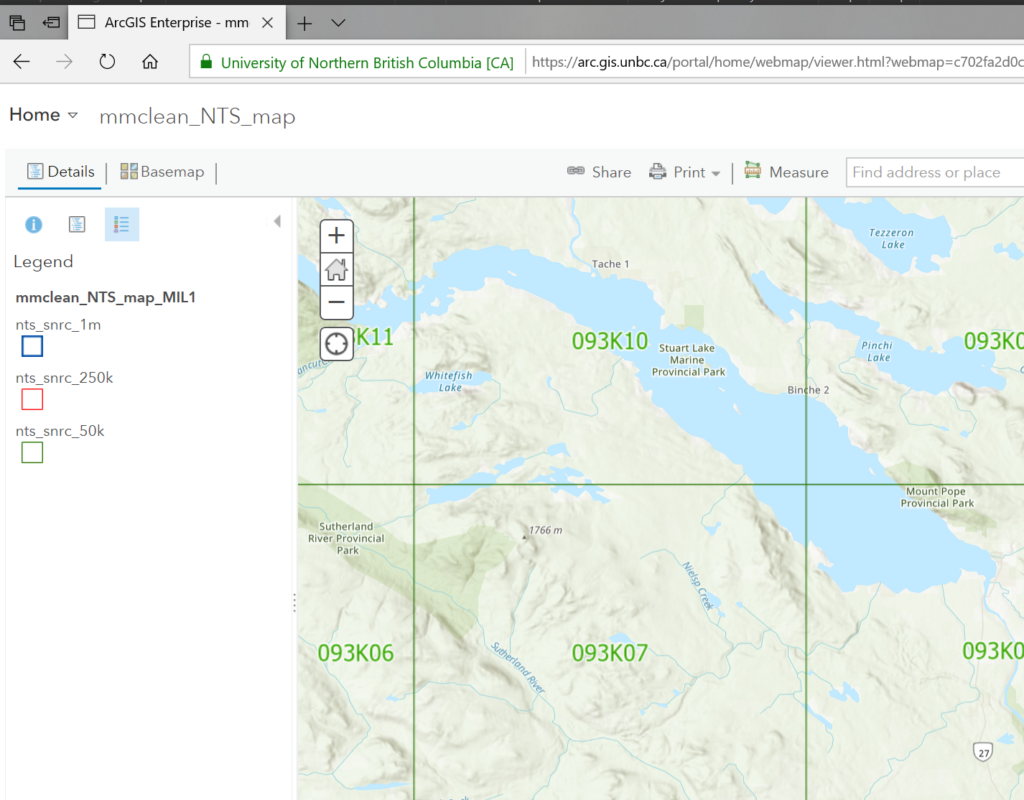Open the About panel info icon
Screen dimensions: 1024x800
[x=33, y=224]
